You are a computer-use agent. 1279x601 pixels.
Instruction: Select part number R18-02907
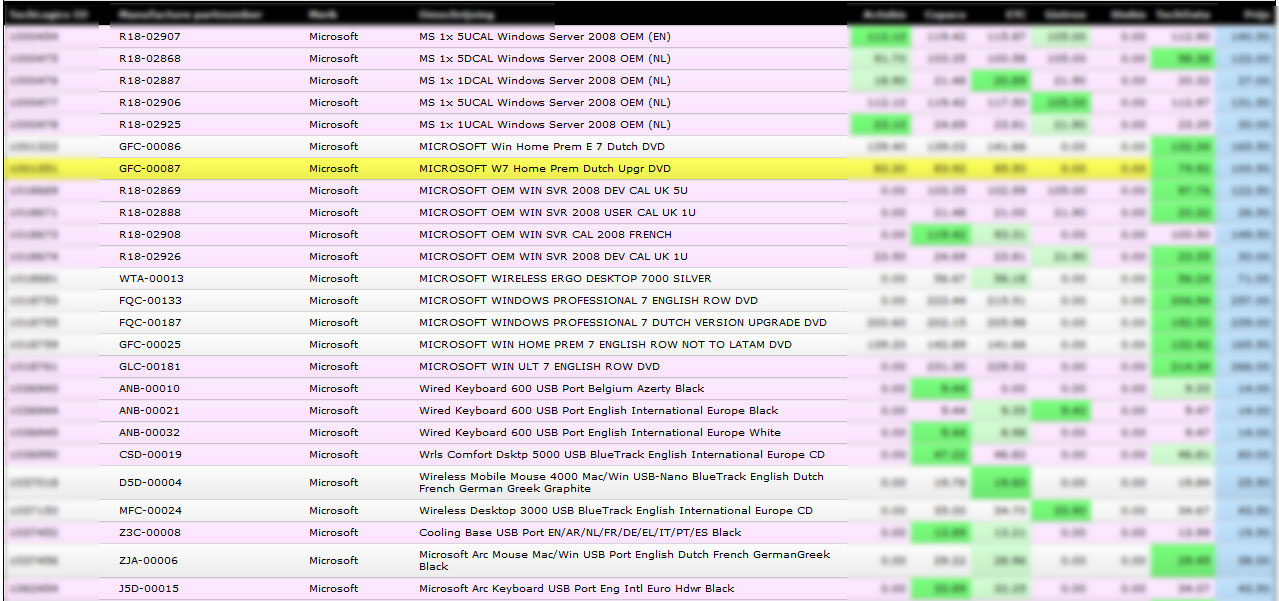coord(150,37)
